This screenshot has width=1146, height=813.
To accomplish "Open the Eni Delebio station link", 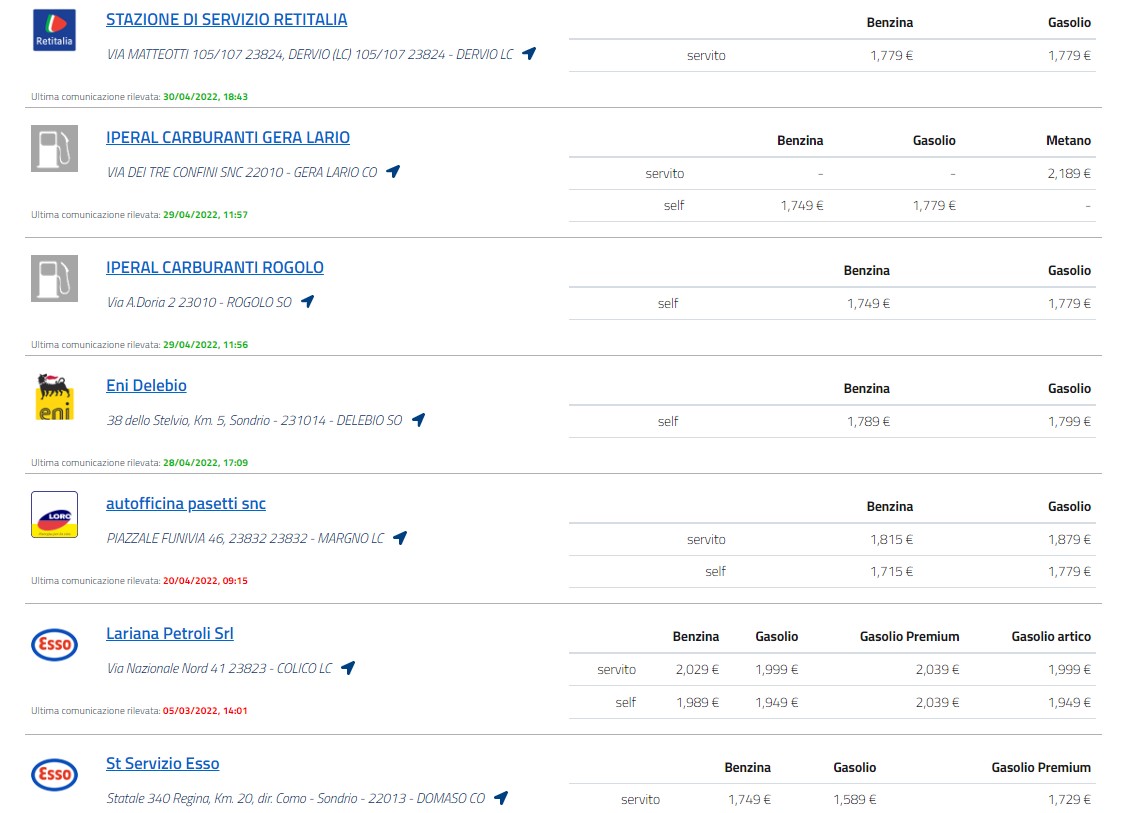I will pos(146,385).
